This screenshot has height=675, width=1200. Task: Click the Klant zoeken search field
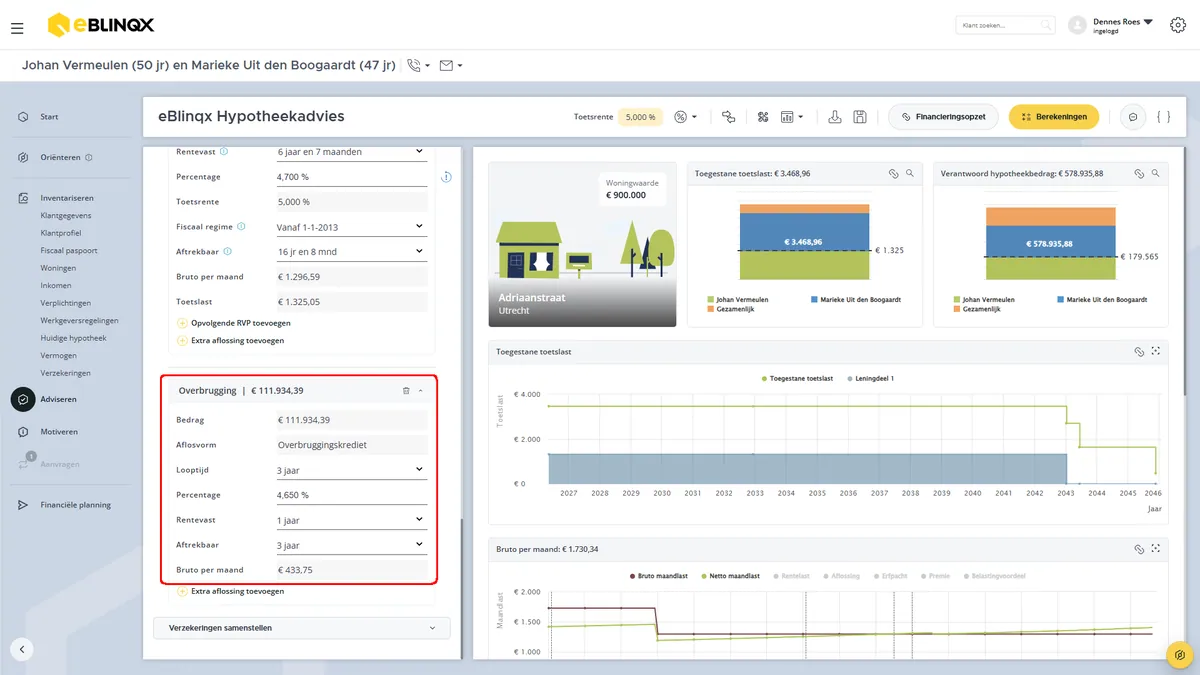point(1005,25)
